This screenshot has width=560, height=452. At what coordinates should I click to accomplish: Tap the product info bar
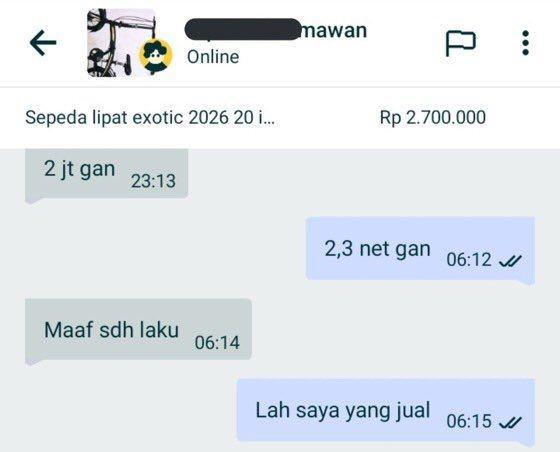280,118
